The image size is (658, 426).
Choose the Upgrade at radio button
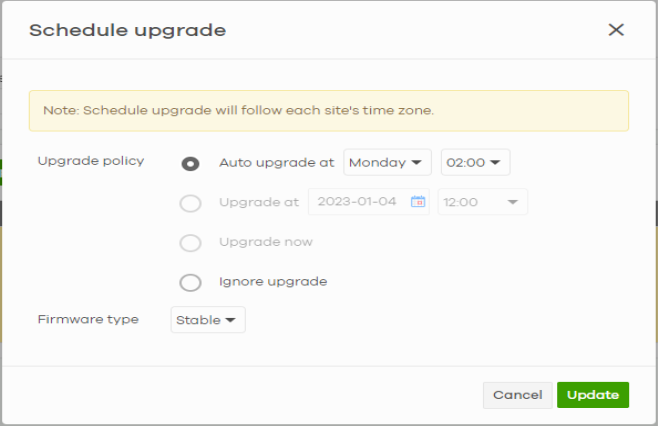190,203
